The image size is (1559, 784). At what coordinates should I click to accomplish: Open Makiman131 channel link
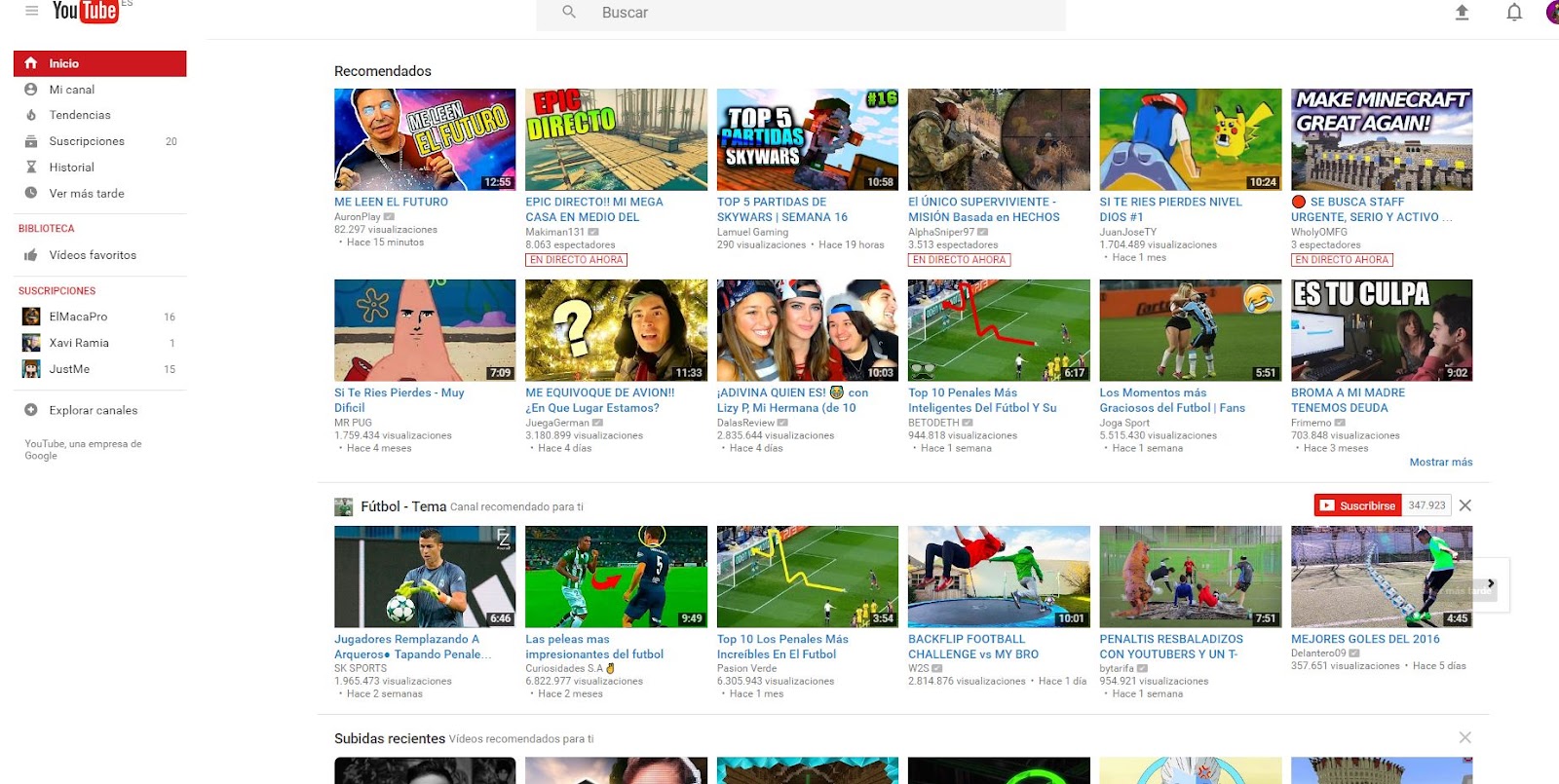click(555, 232)
